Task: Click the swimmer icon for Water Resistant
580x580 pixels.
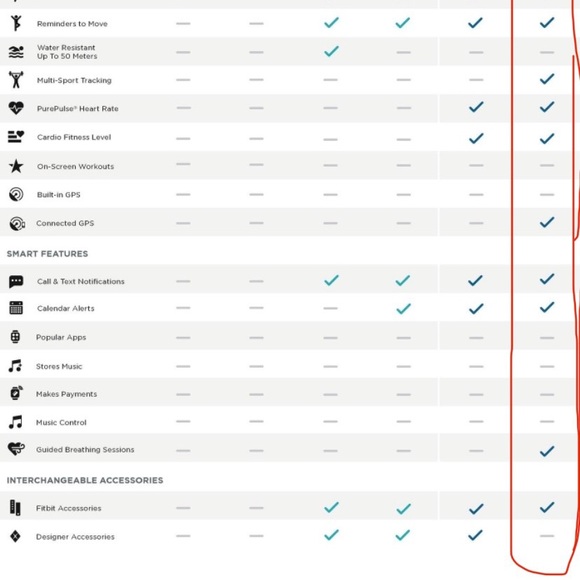Action: 16,52
